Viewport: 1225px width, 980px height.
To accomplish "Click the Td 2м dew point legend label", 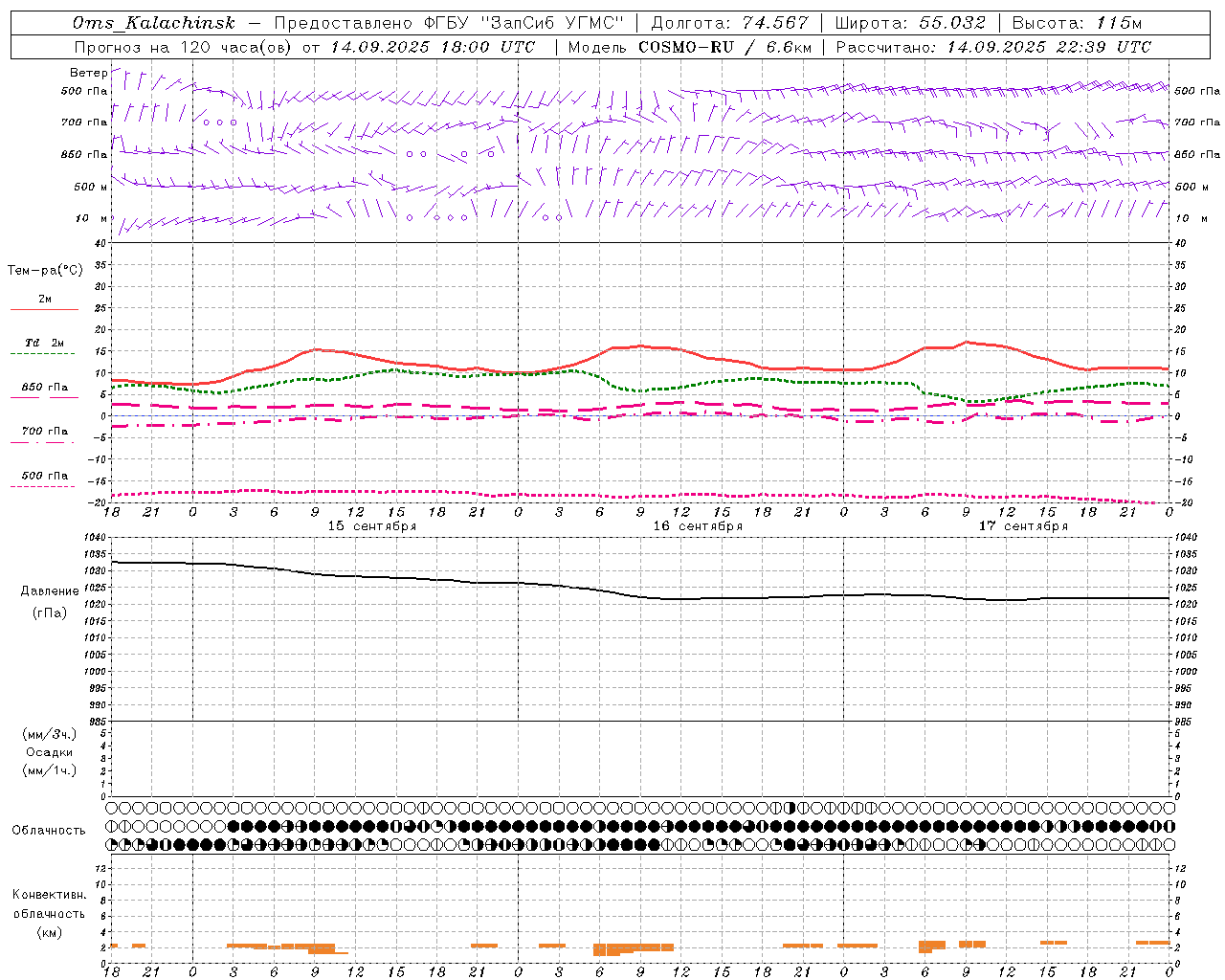I will (45, 343).
